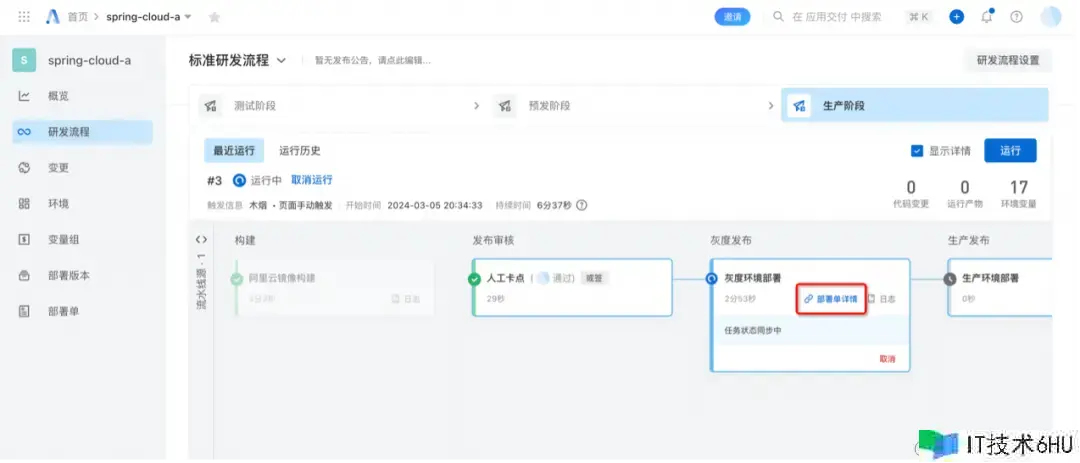This screenshot has width=1080, height=463.
Task: Click the 部署单详情 link
Action: tap(830, 299)
